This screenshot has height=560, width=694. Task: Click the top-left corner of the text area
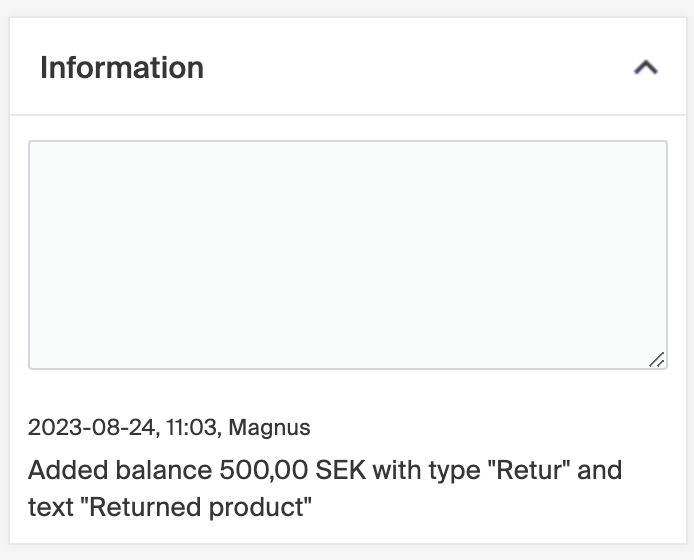(x=40, y=152)
